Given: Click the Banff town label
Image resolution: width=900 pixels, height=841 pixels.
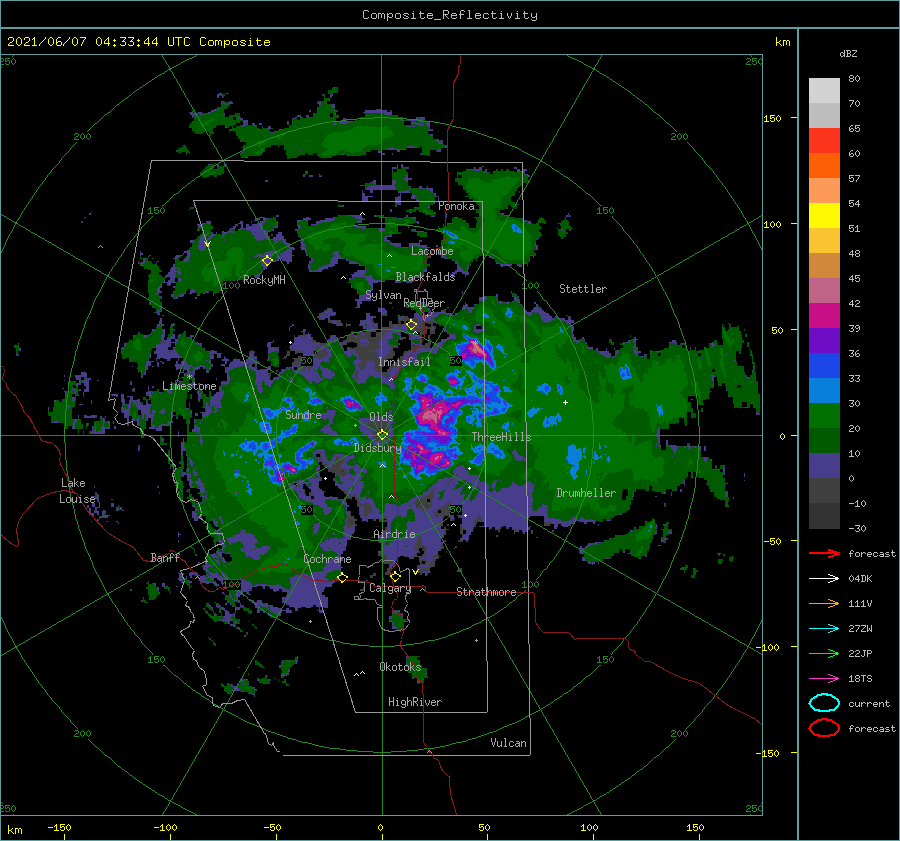Looking at the screenshot, I should [165, 558].
